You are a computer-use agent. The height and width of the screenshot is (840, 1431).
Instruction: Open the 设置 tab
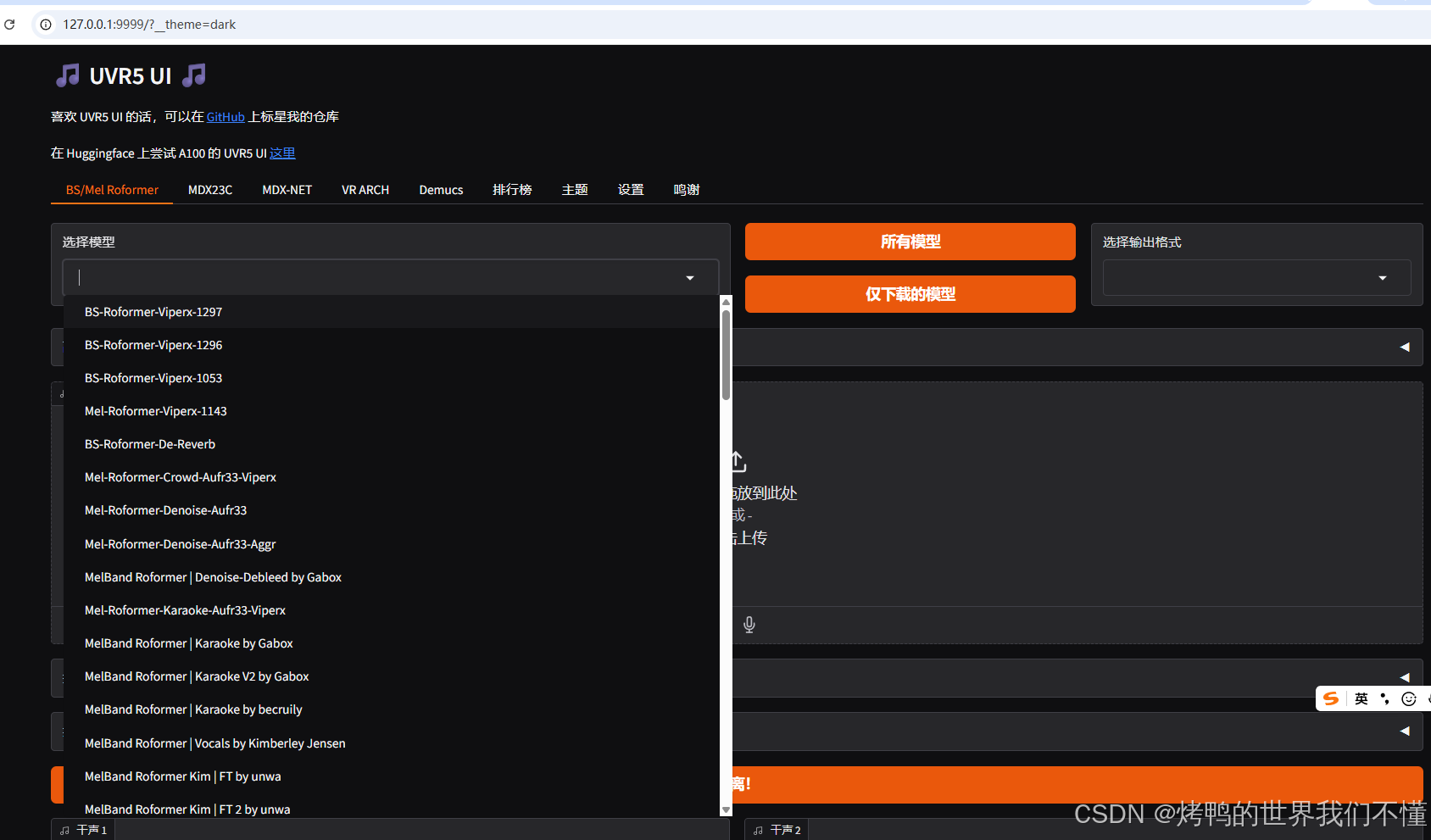631,190
